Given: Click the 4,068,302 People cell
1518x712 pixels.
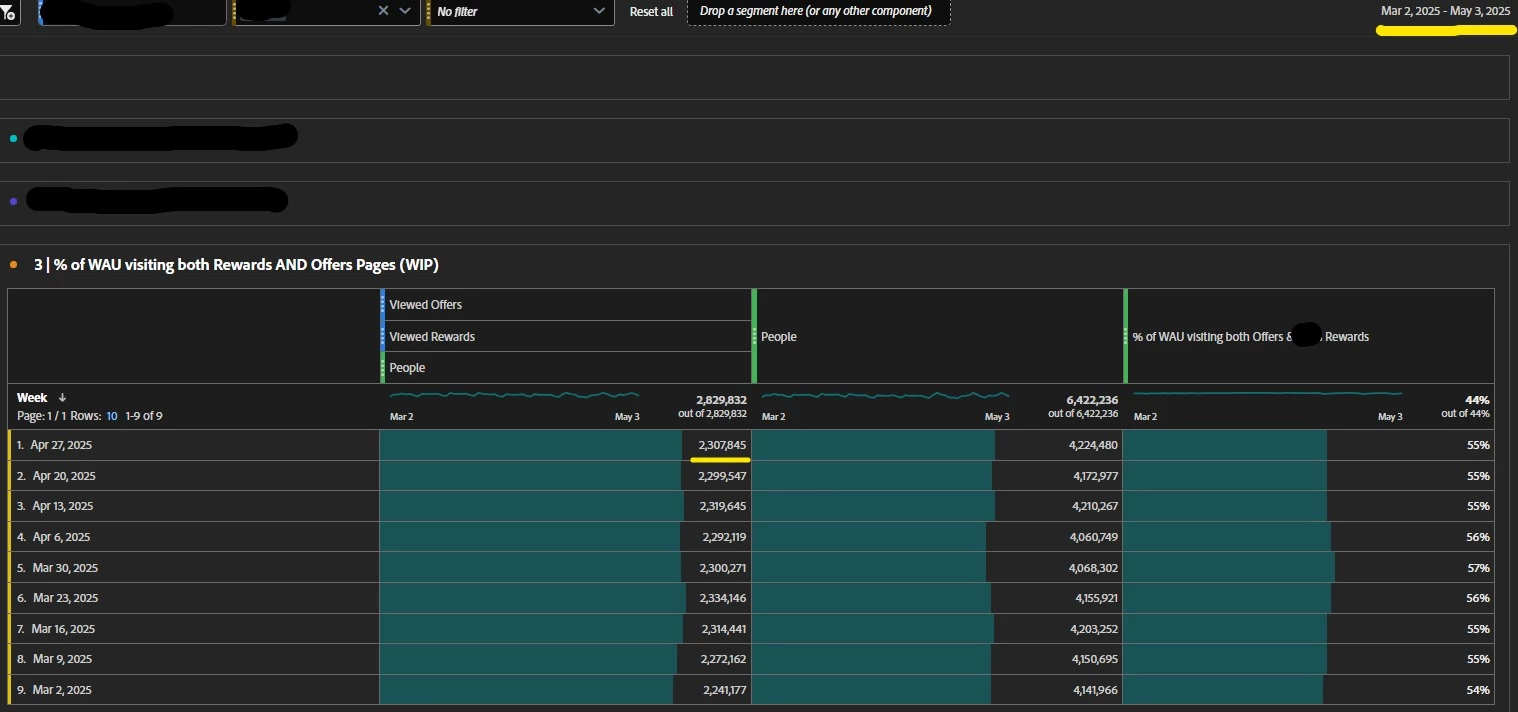Looking at the screenshot, I should tap(937, 568).
